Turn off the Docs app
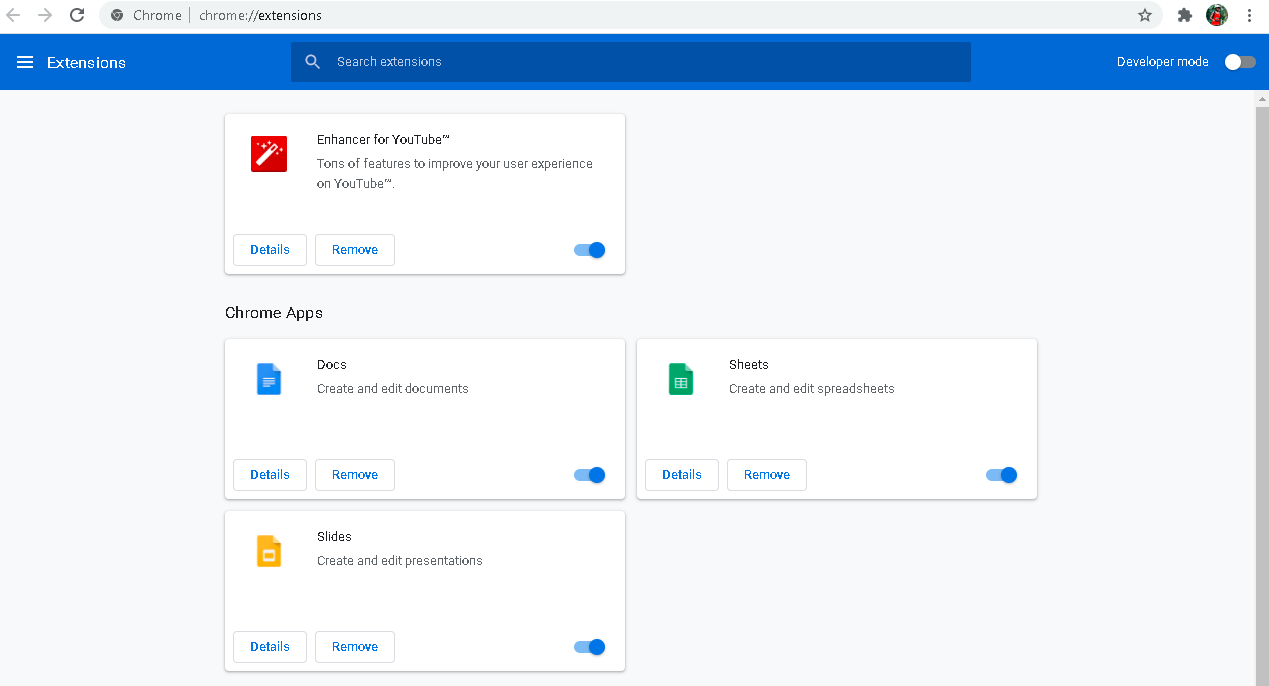 coord(590,475)
